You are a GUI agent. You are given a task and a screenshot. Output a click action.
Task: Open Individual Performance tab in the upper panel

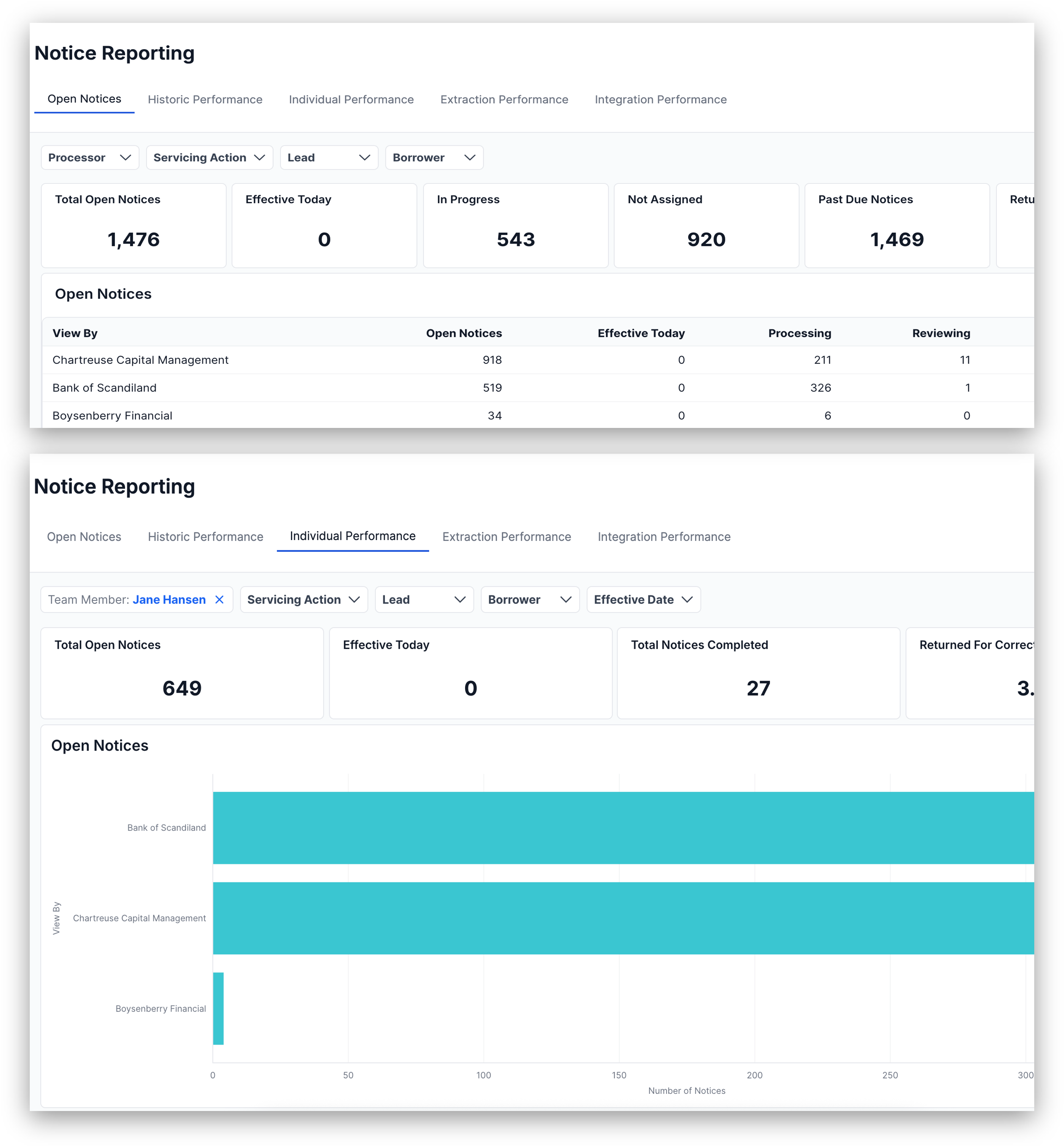click(x=351, y=100)
